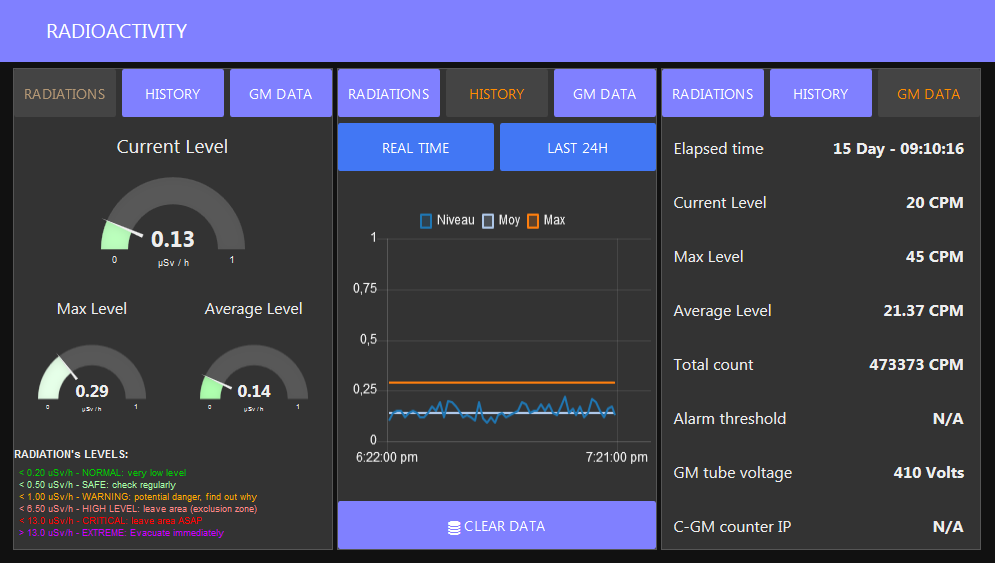
Task: Select RADIATIONS tab in the middle panel
Action: click(388, 93)
